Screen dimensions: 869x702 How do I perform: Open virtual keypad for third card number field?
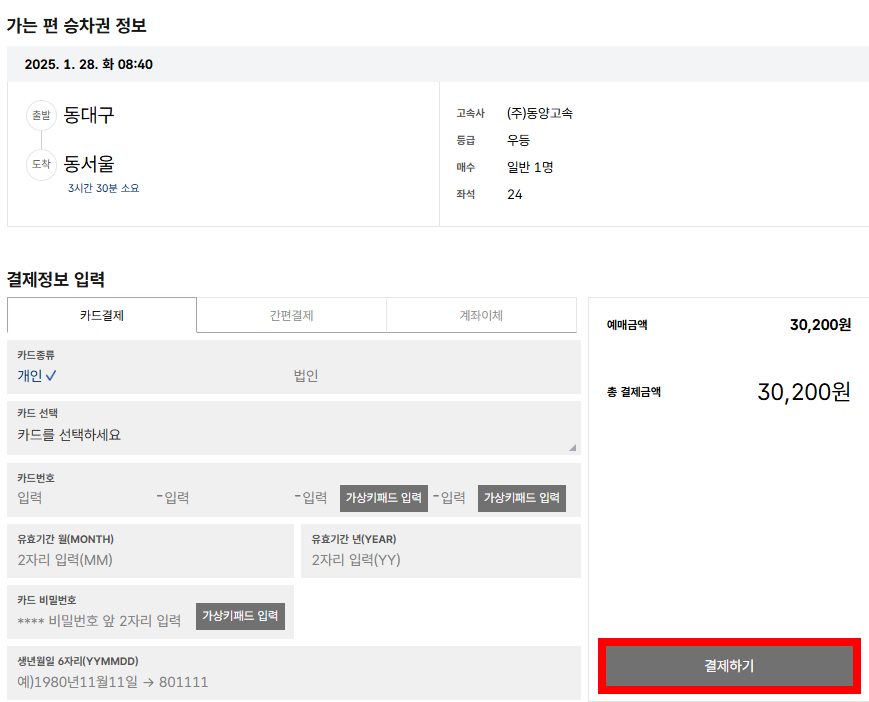(x=384, y=498)
